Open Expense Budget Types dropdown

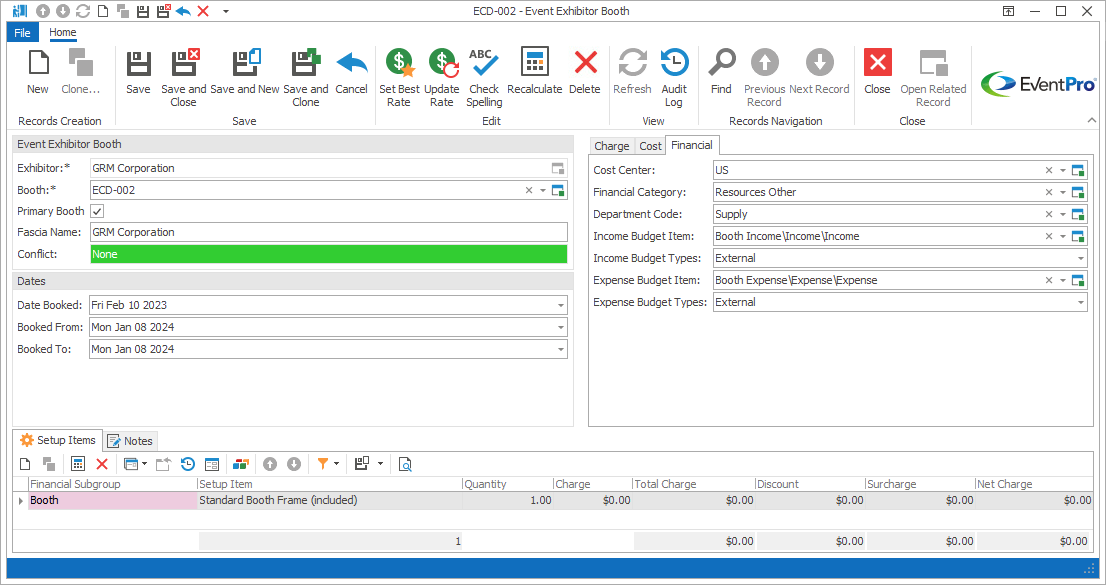coord(1081,302)
